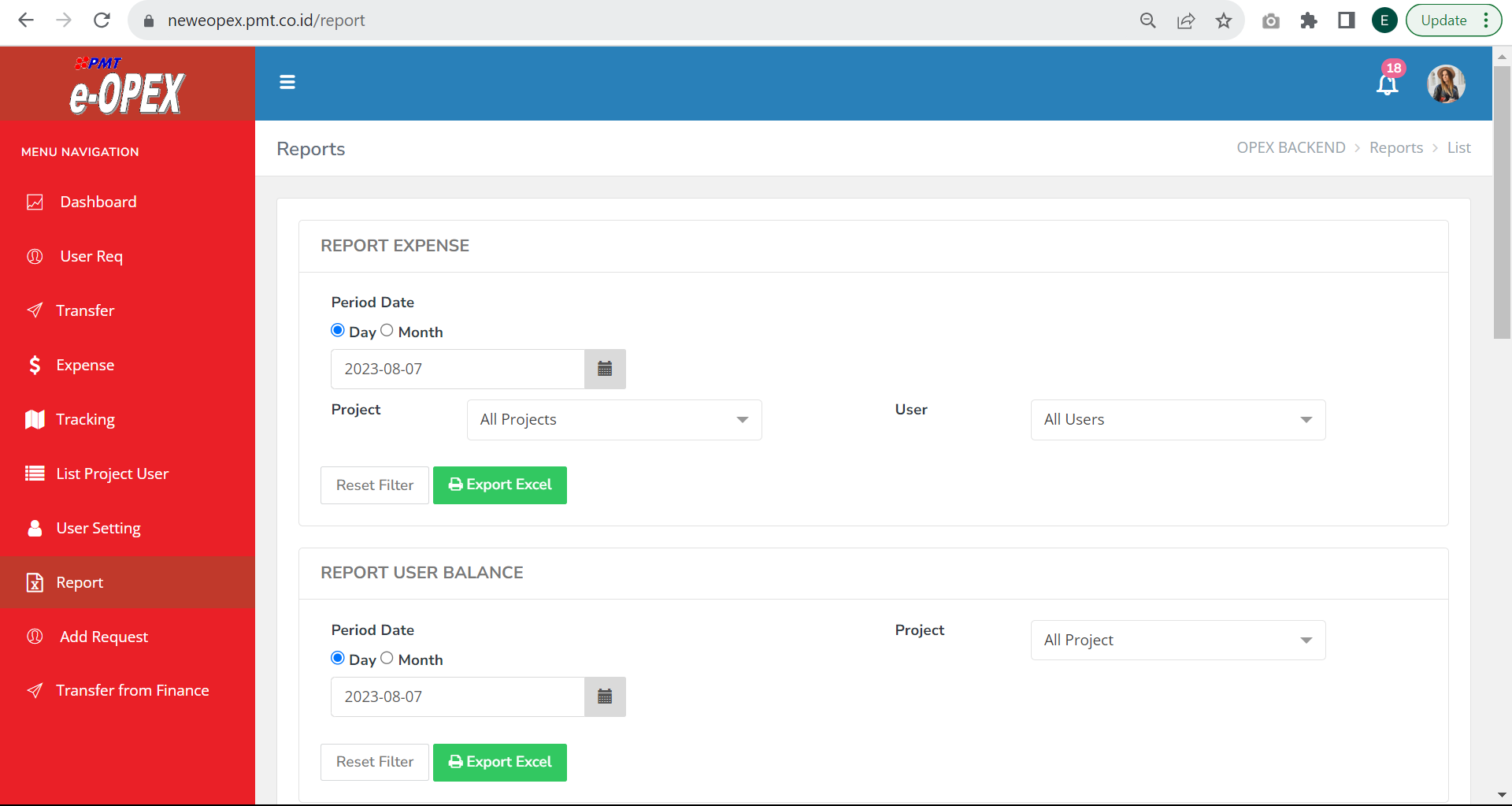Click the scrollbar down arrow

1503,795
